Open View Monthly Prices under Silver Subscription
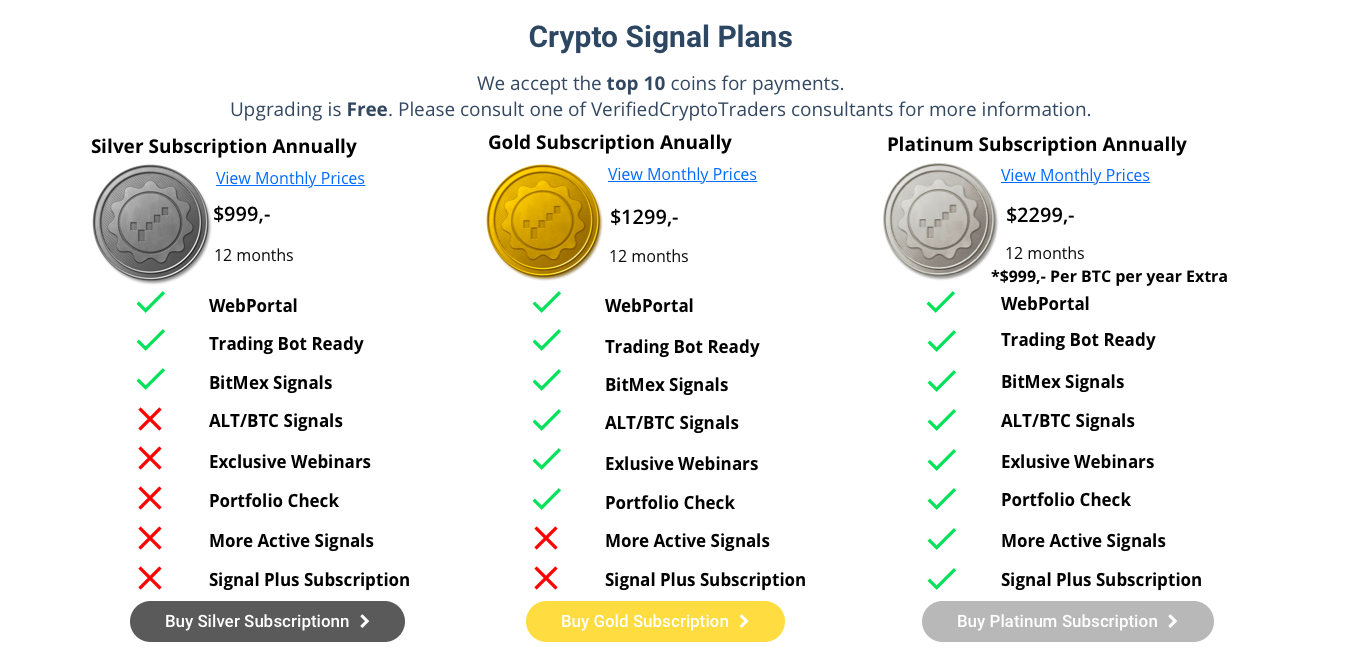This screenshot has width=1346, height=655. point(290,178)
